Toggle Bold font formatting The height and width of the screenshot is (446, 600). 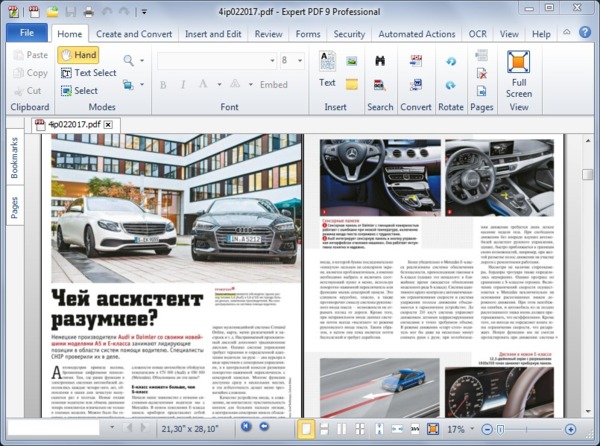(163, 85)
